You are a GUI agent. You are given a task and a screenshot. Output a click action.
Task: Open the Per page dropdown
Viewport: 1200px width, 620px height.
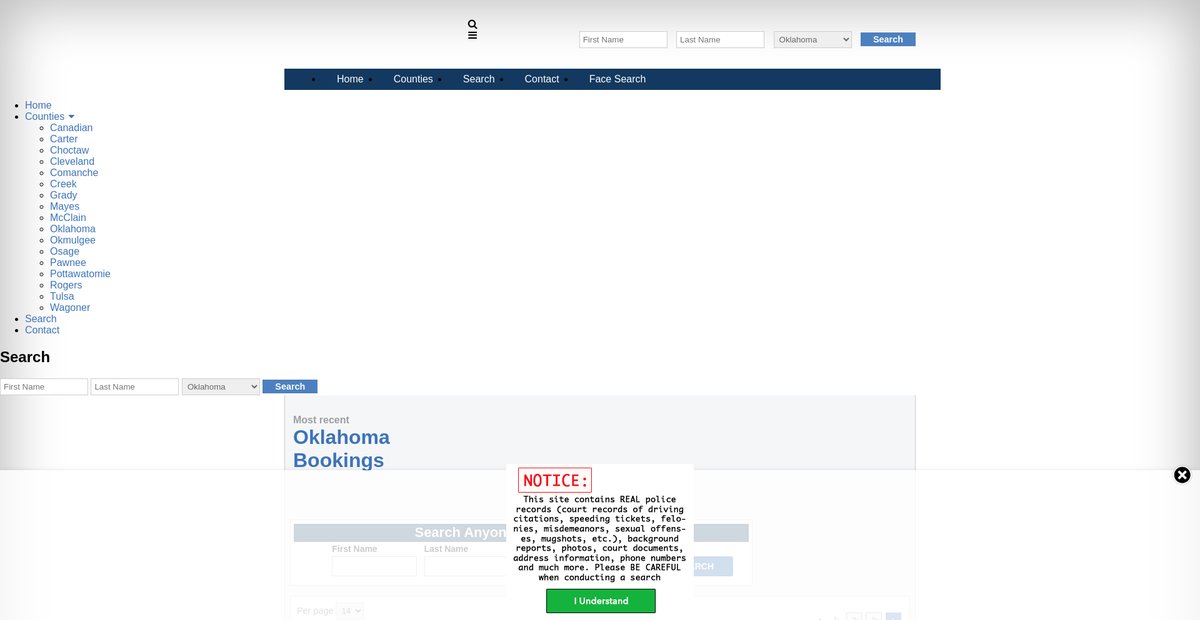click(350, 611)
